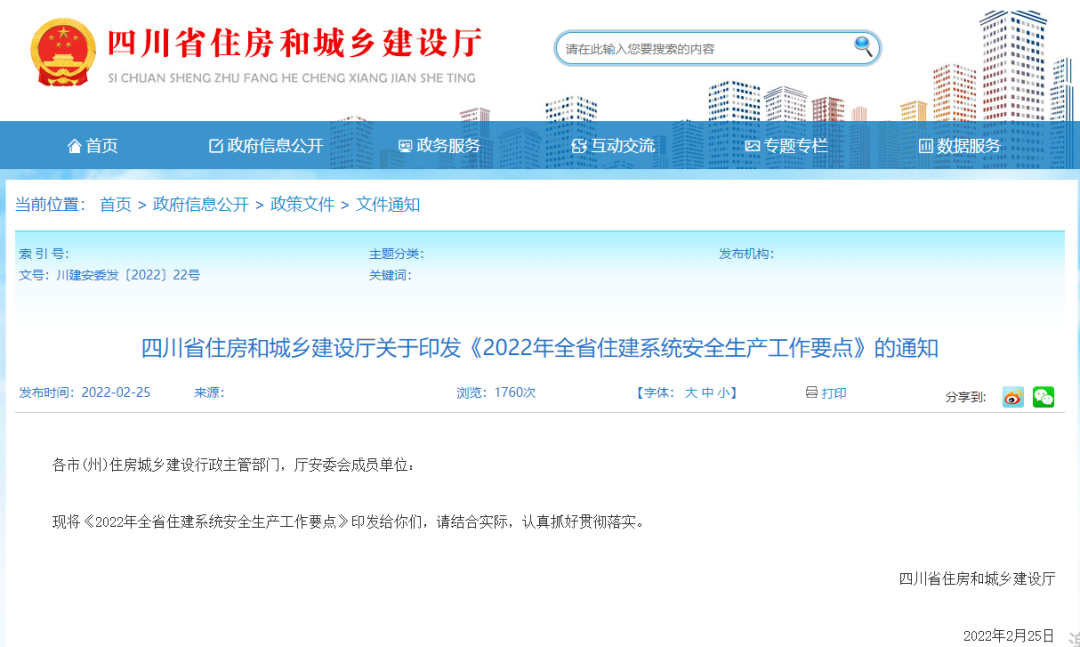Click the 首页 breadcrumb link

(113, 204)
